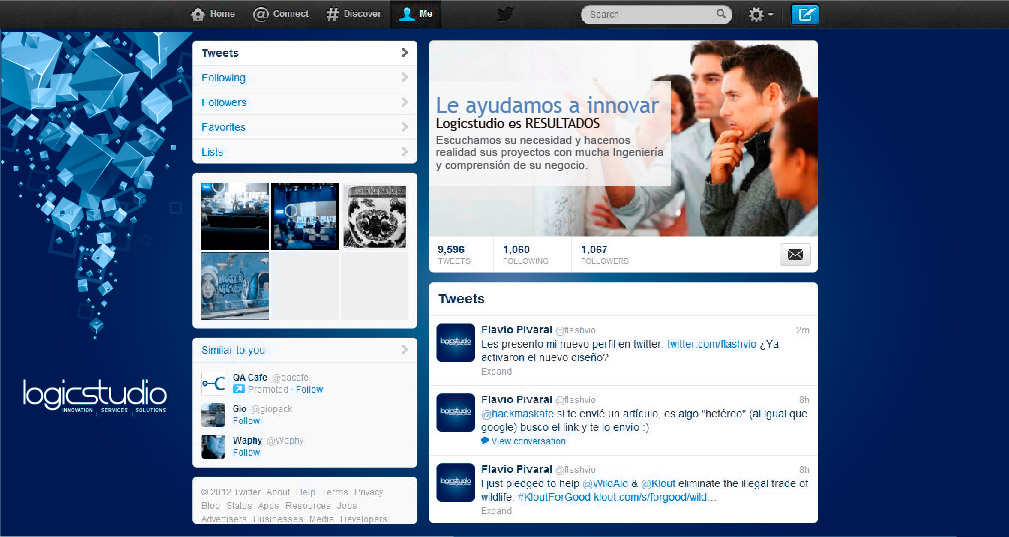This screenshot has width=1009, height=537.
Task: View the 9,596 tweets count
Action: [x=454, y=255]
